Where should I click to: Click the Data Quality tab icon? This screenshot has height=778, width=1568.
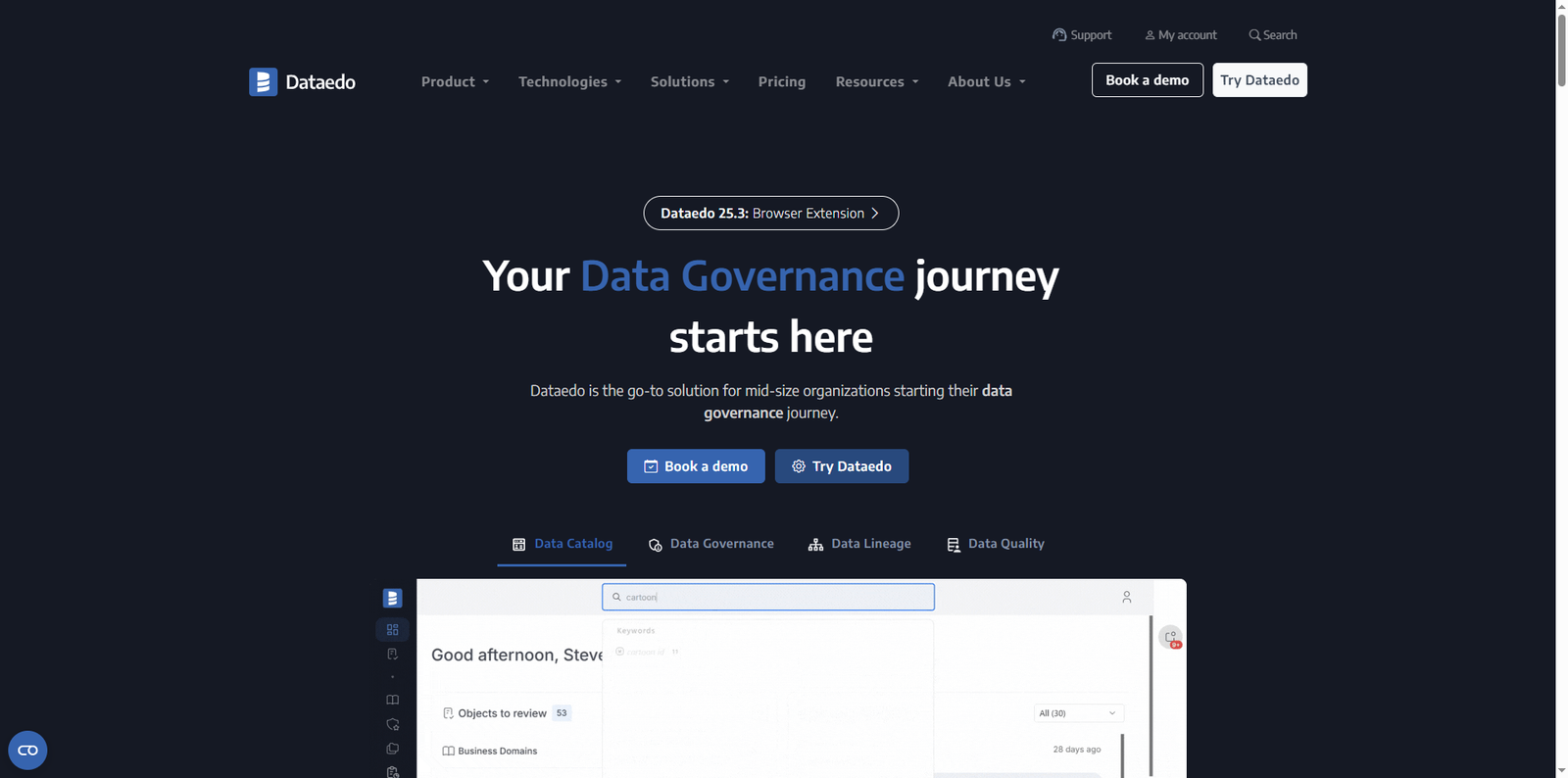point(954,545)
